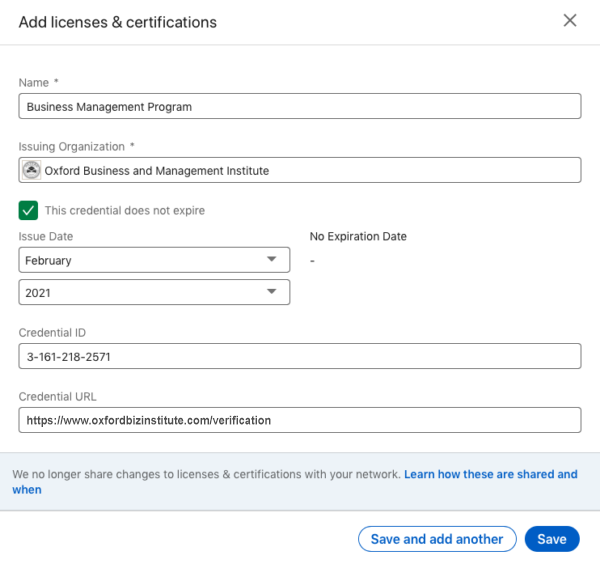600x564 pixels.
Task: Click the No Expiration Date text
Action: 358,236
